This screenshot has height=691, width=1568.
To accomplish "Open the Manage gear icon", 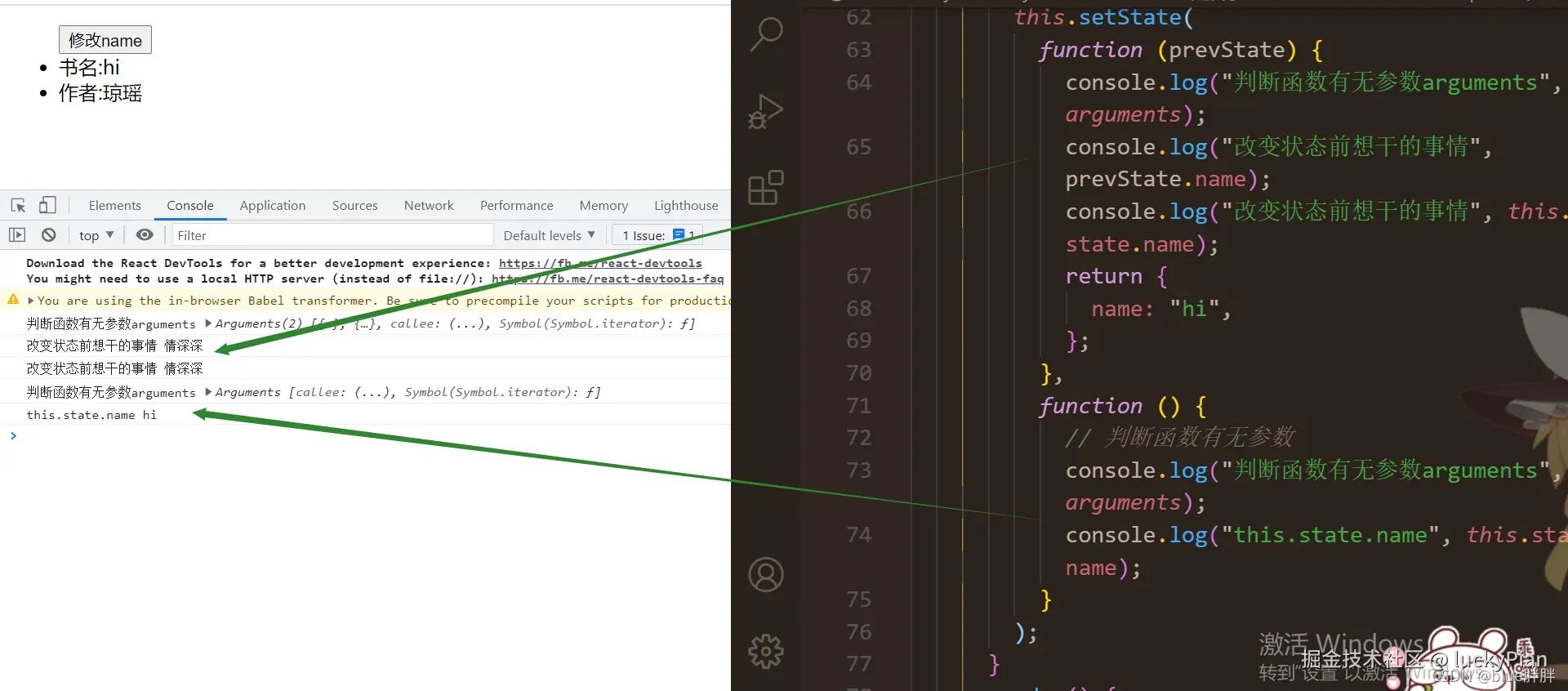I will coord(766,652).
